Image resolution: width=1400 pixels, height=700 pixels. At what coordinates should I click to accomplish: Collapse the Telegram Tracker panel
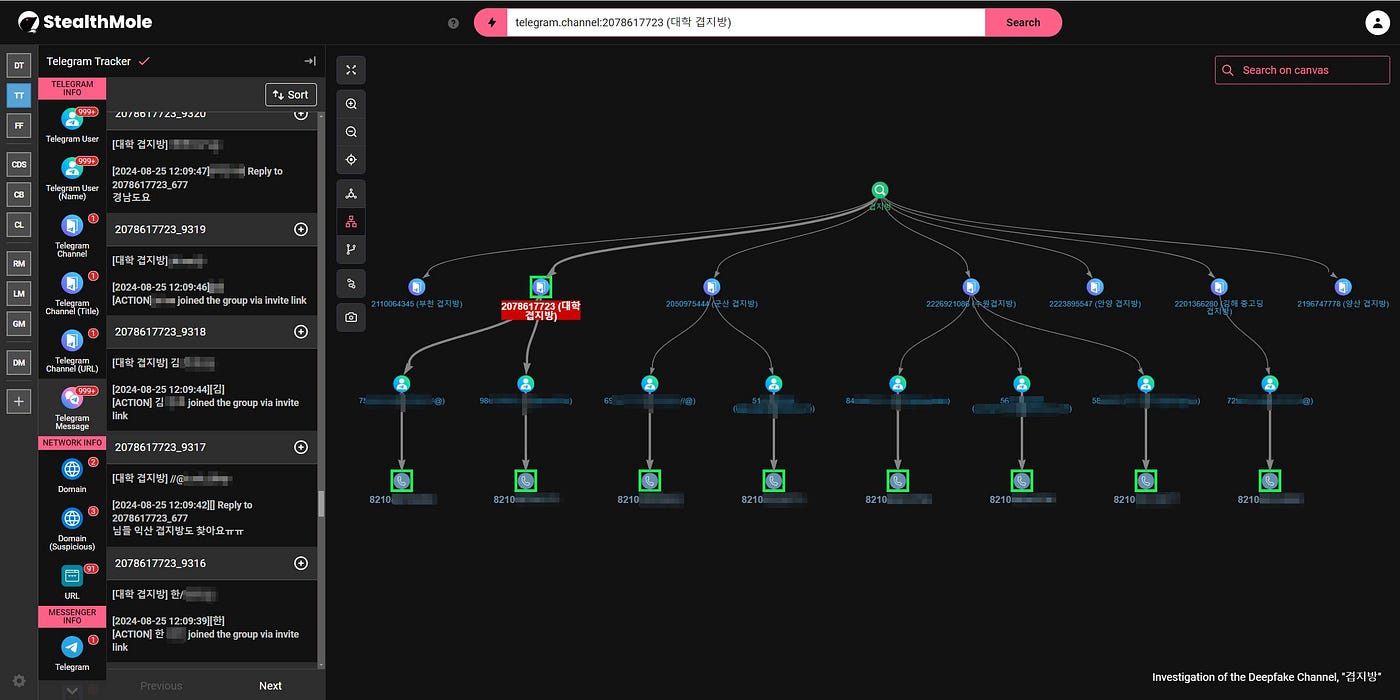point(310,61)
